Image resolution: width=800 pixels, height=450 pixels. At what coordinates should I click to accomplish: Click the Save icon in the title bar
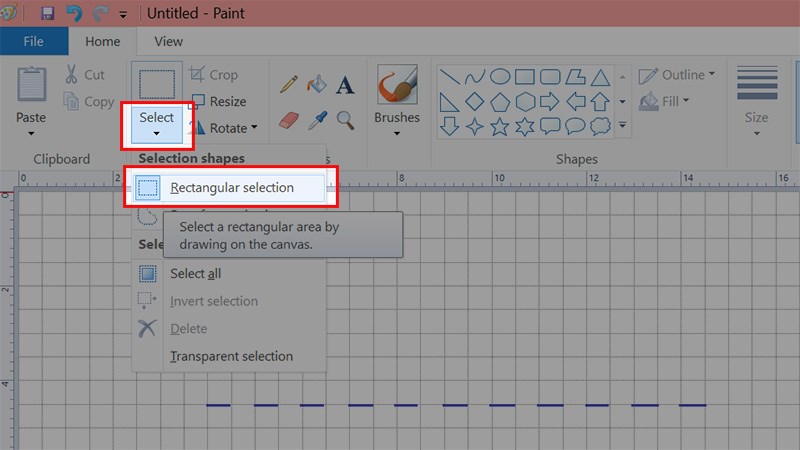[47, 13]
